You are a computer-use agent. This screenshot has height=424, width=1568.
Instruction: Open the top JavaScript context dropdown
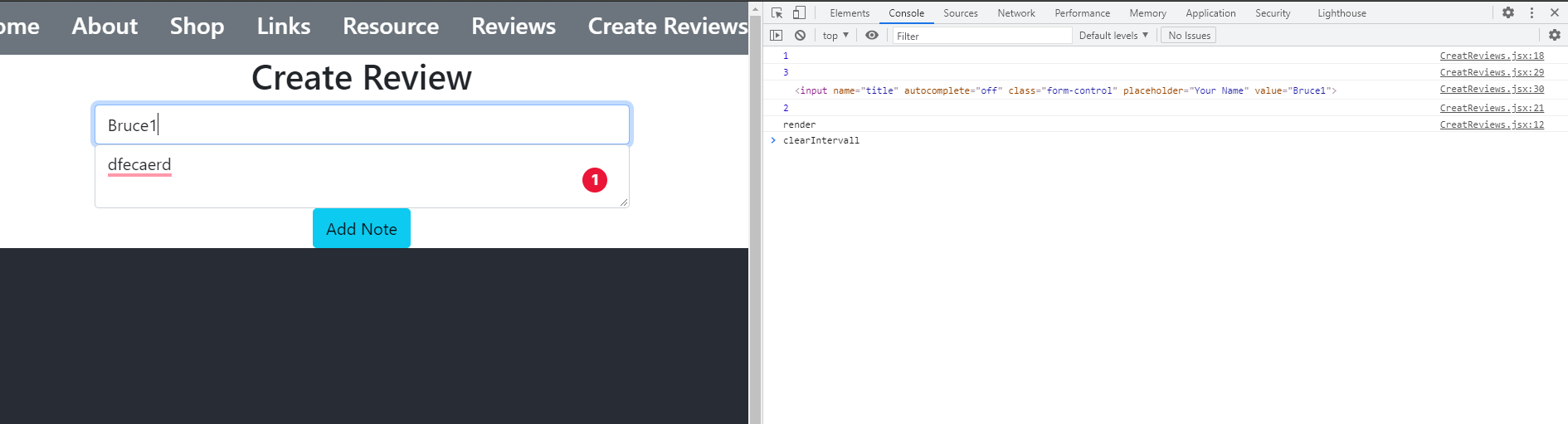click(835, 36)
